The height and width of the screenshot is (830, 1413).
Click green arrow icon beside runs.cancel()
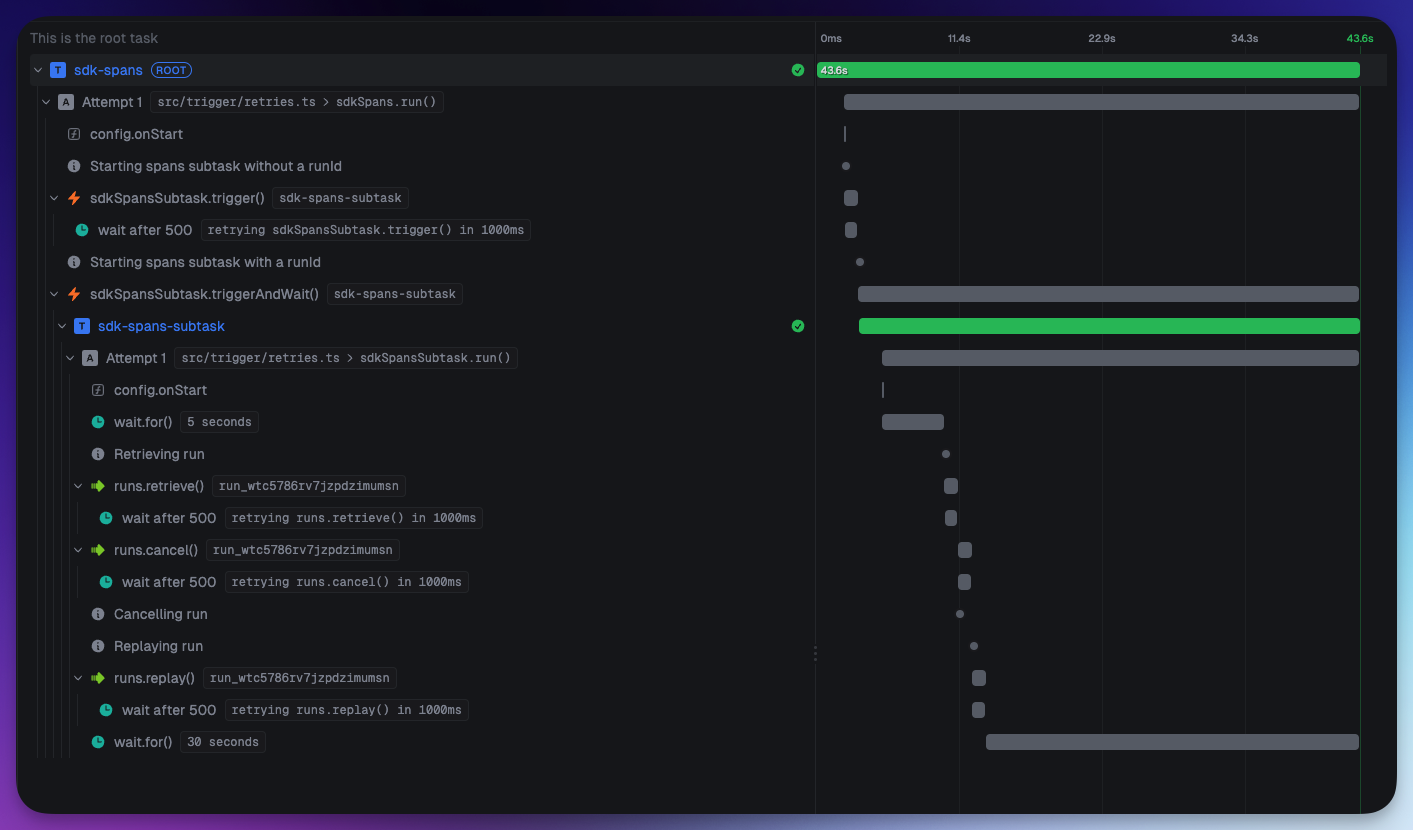98,550
